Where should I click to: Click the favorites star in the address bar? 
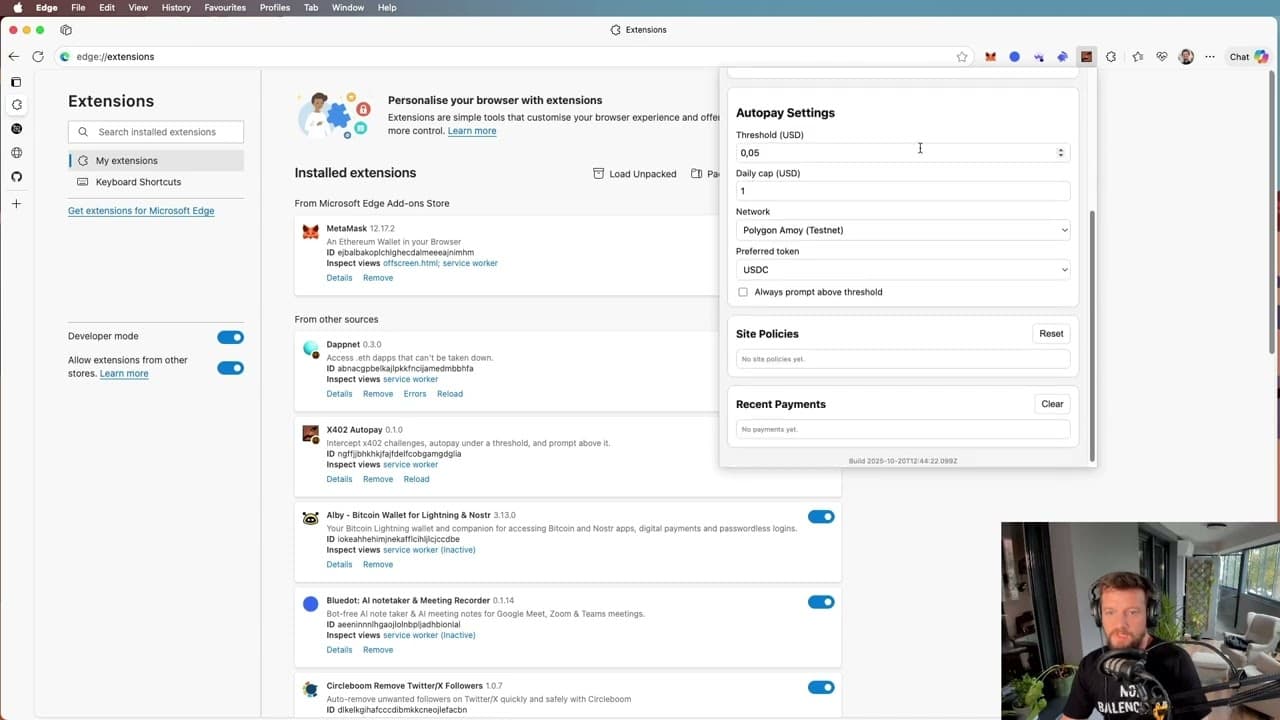pyautogui.click(x=962, y=57)
